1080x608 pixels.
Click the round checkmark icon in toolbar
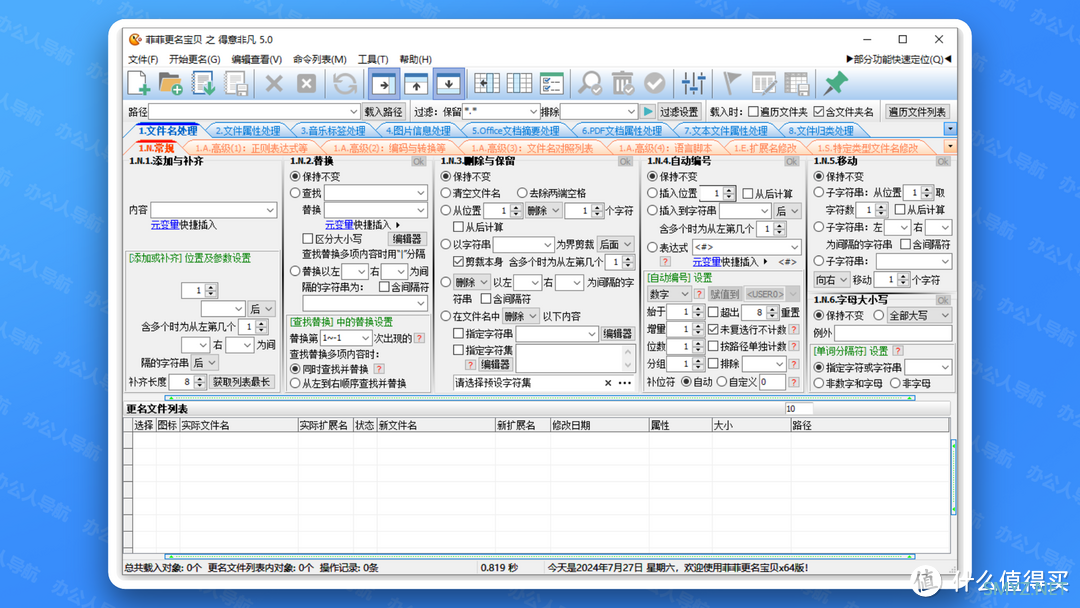pyautogui.click(x=654, y=83)
